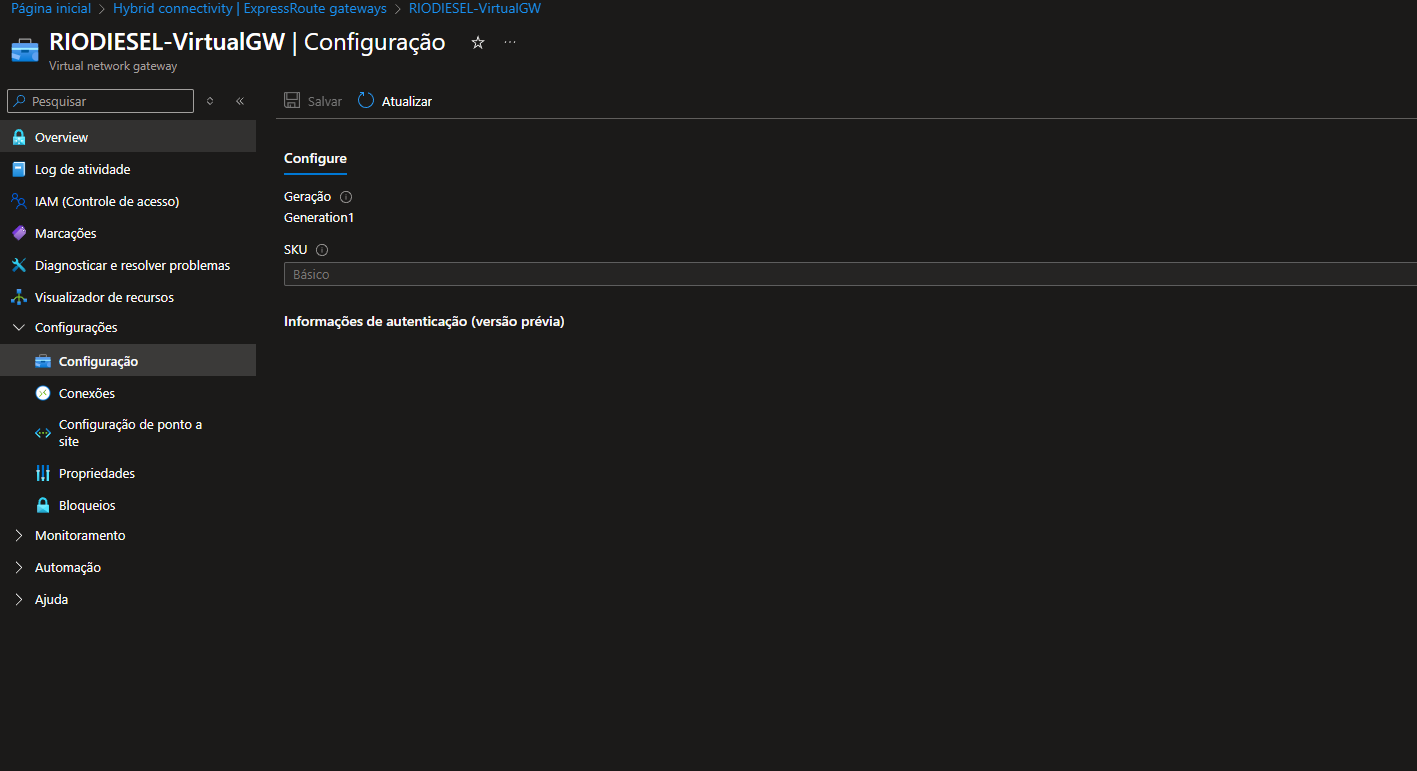The height and width of the screenshot is (771, 1417).
Task: Switch to the Configure tab
Action: click(315, 158)
